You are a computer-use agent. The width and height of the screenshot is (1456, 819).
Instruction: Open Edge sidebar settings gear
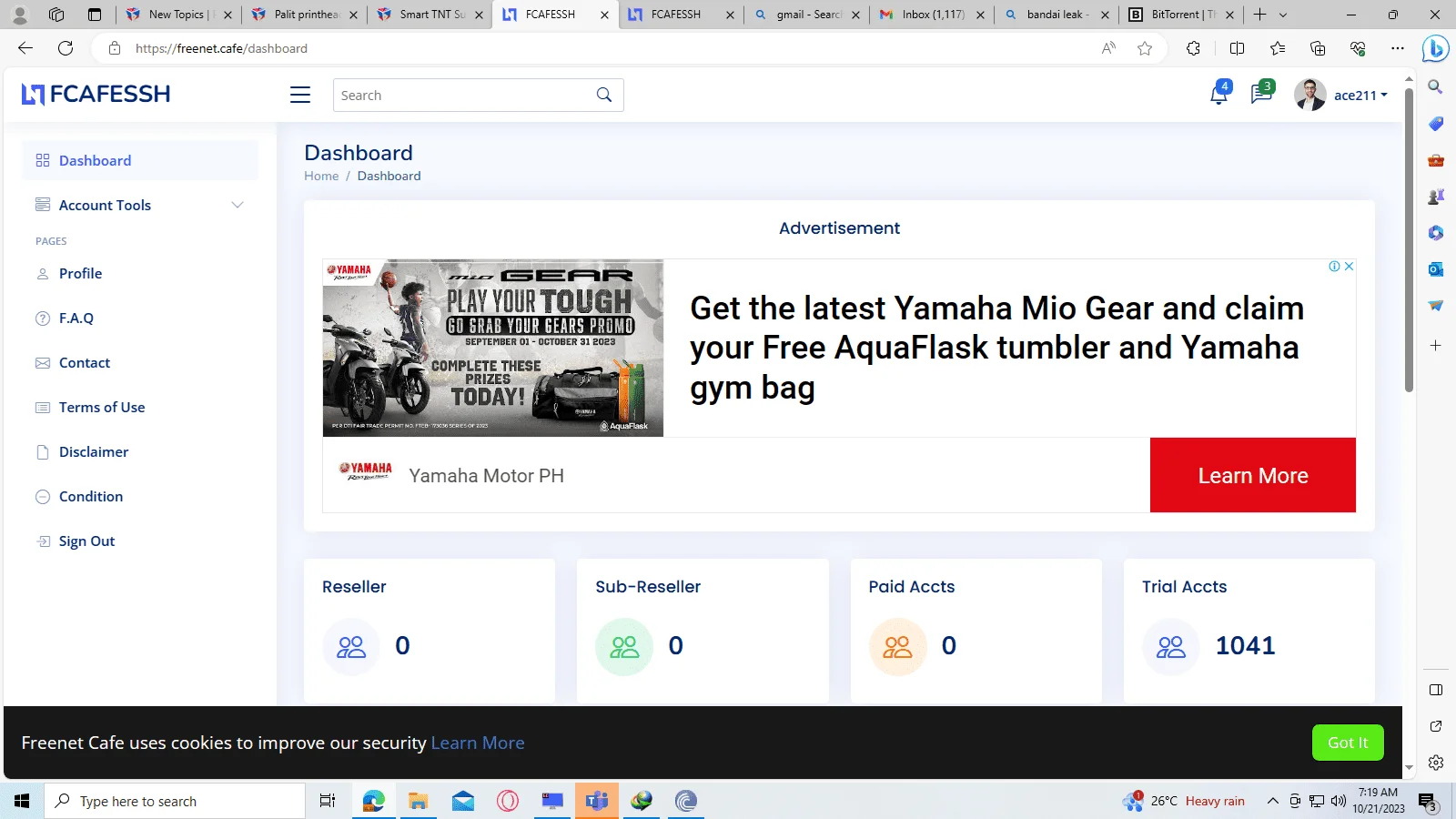click(1435, 763)
